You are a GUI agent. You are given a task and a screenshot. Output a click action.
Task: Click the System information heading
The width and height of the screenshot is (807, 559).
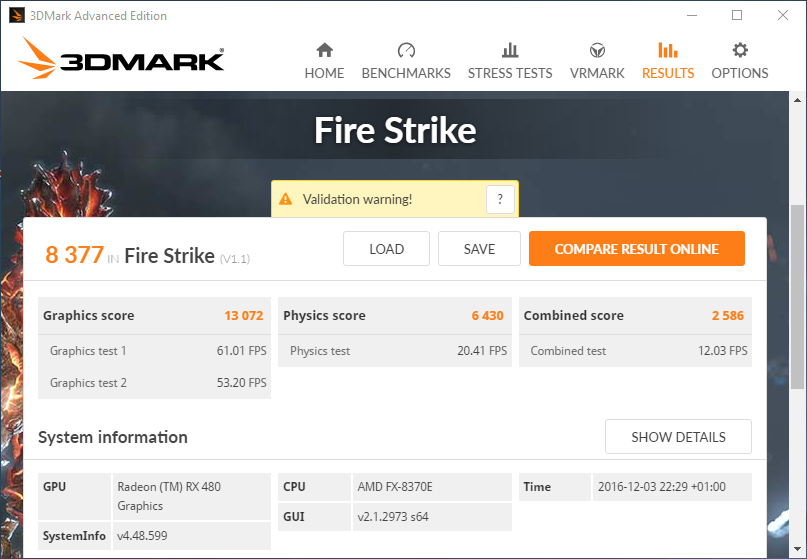(x=113, y=437)
